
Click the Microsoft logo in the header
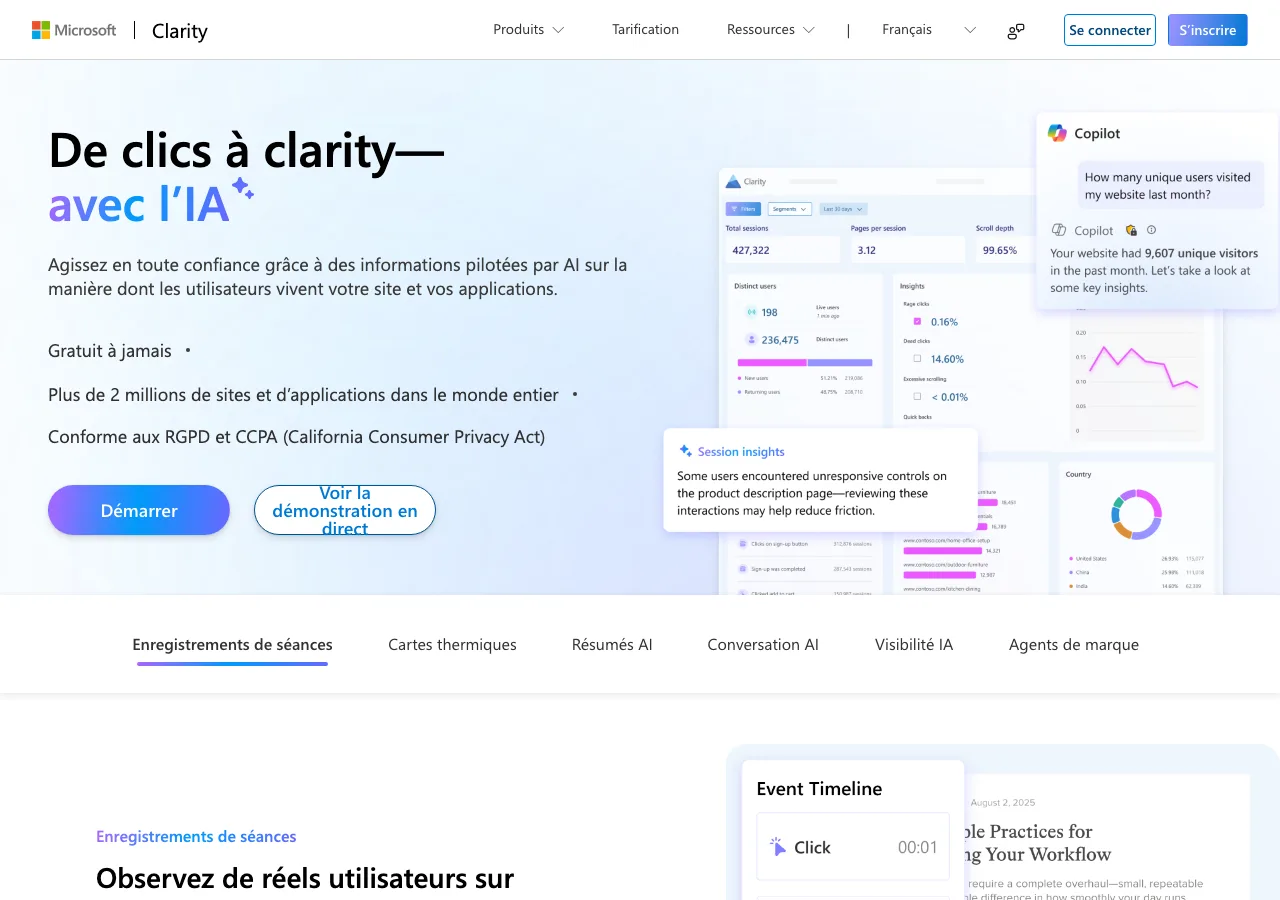pyautogui.click(x=74, y=30)
